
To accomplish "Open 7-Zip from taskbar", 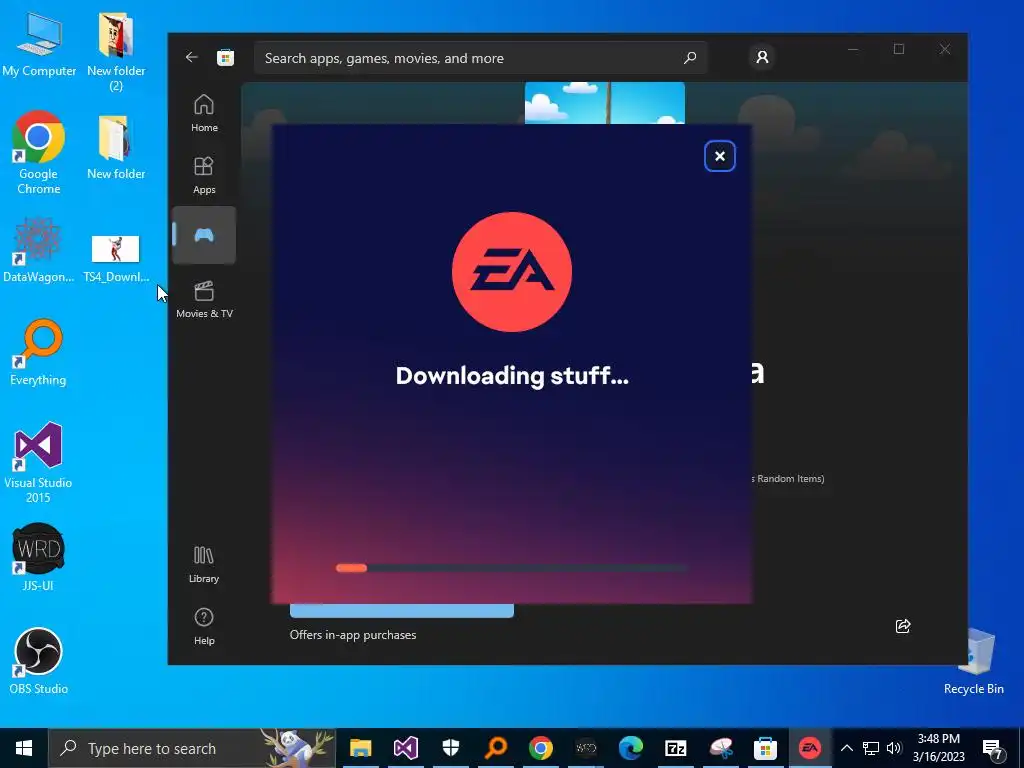I will pos(676,748).
